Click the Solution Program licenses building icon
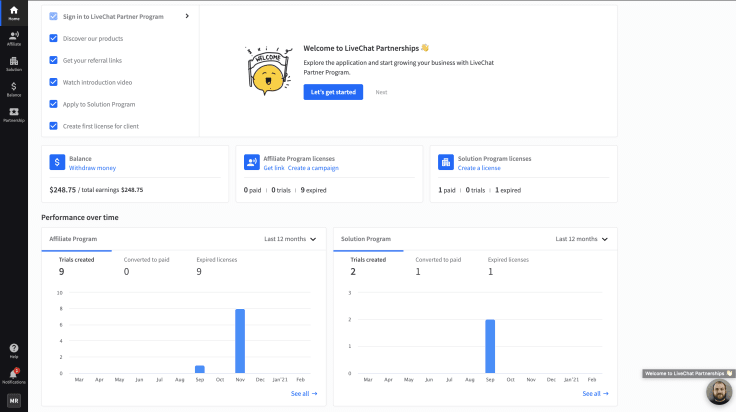Image resolution: width=736 pixels, height=412 pixels. point(446,162)
